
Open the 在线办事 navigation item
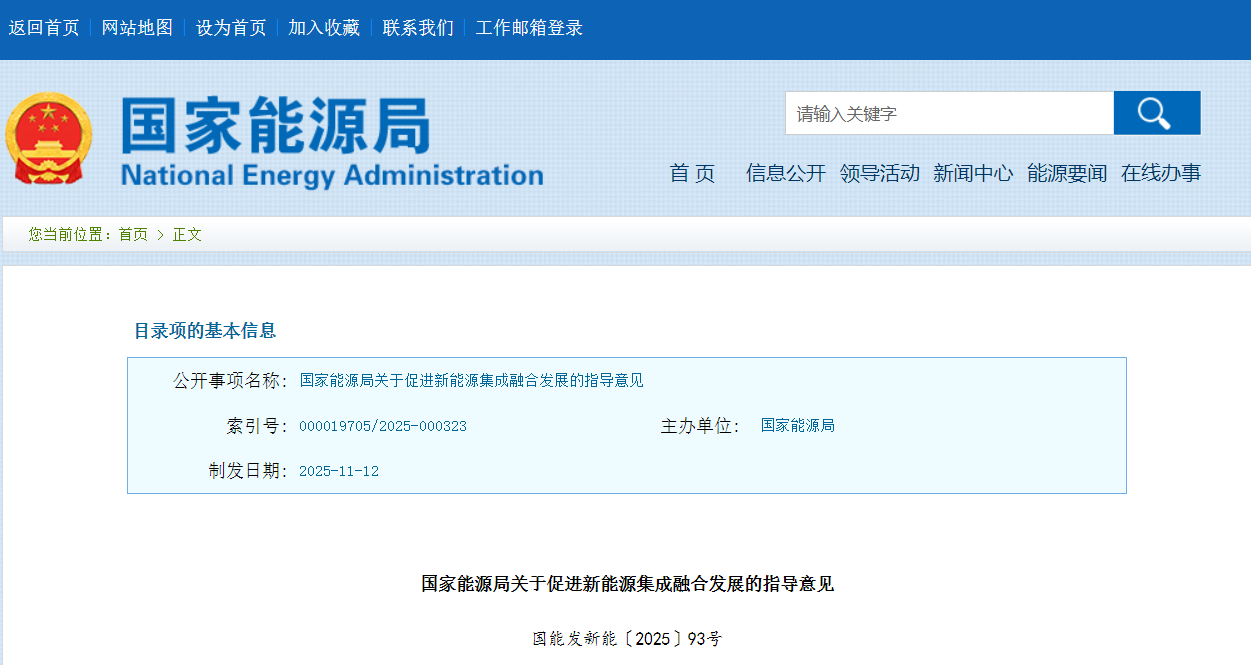1160,173
